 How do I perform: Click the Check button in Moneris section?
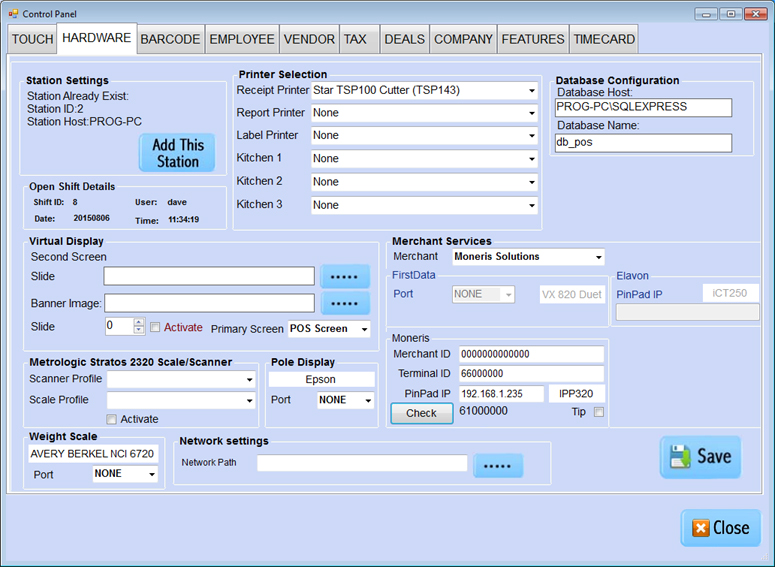tap(421, 413)
